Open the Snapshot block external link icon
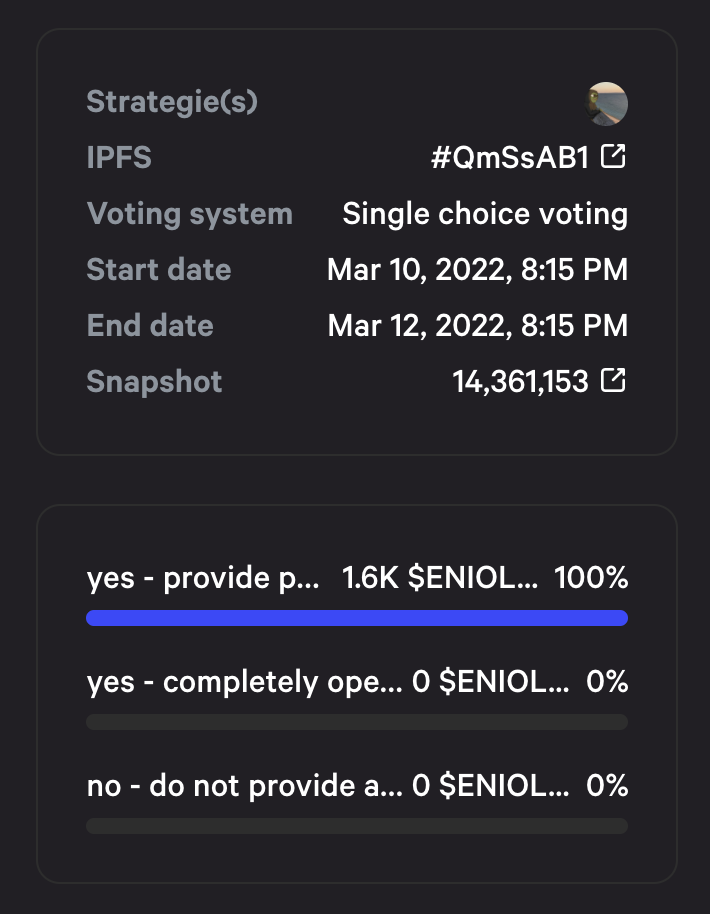The image size is (710, 914). [613, 381]
